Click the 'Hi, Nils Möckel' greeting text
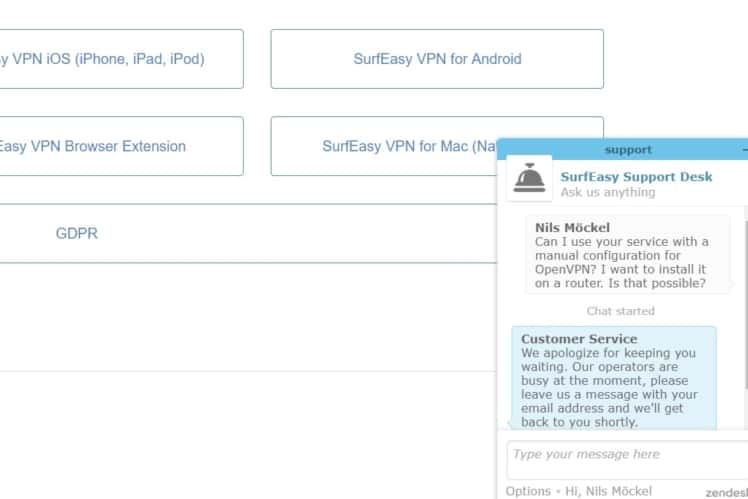The image size is (748, 499). tap(608, 491)
